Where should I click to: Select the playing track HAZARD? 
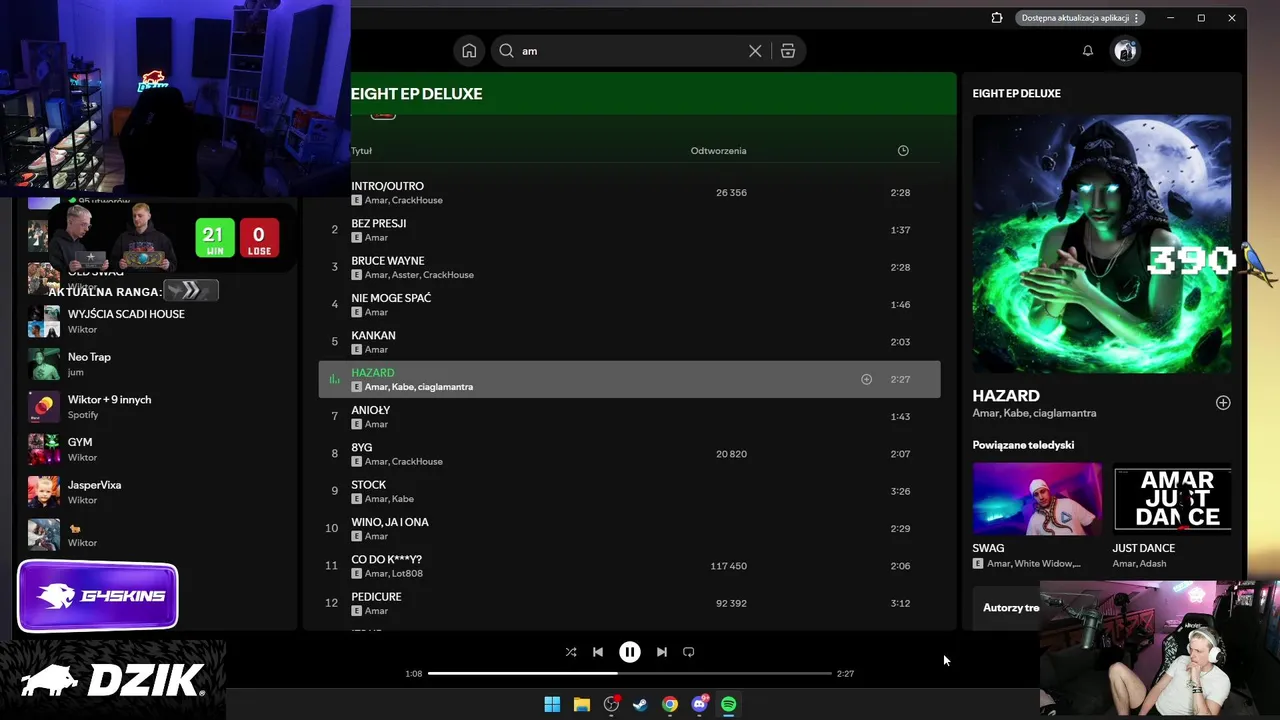(629, 379)
